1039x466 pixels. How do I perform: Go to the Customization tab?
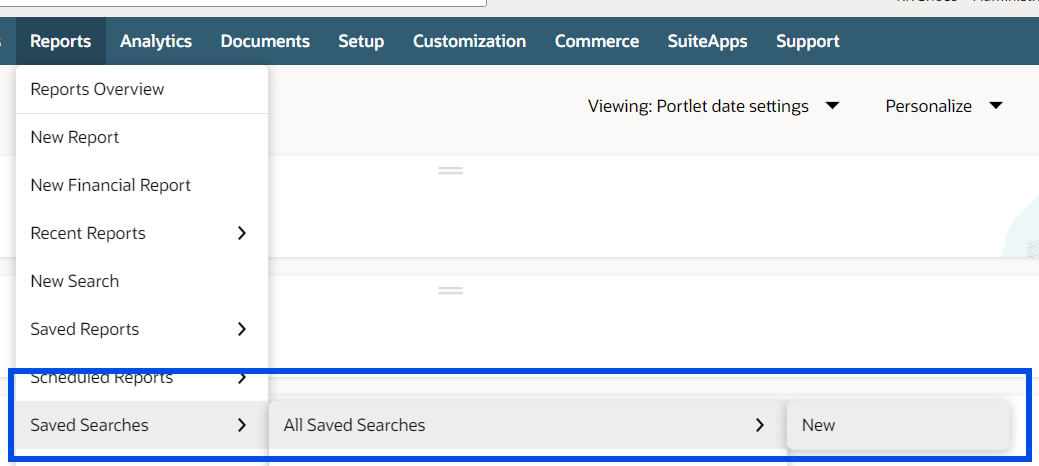(469, 41)
